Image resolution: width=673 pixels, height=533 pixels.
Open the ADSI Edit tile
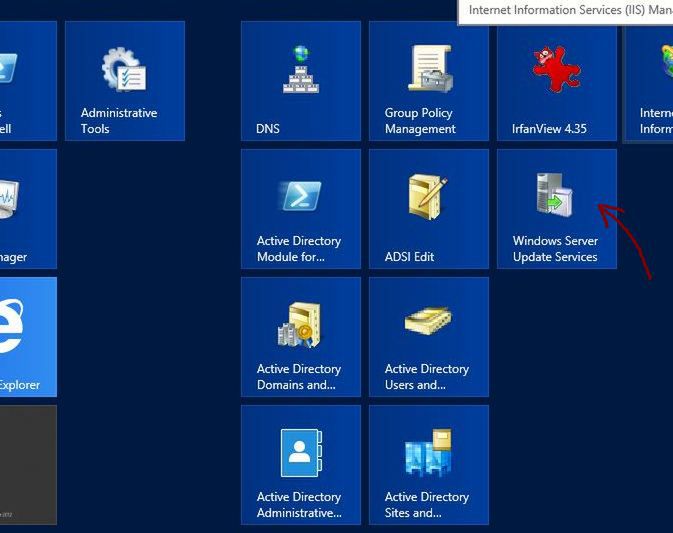pos(429,209)
